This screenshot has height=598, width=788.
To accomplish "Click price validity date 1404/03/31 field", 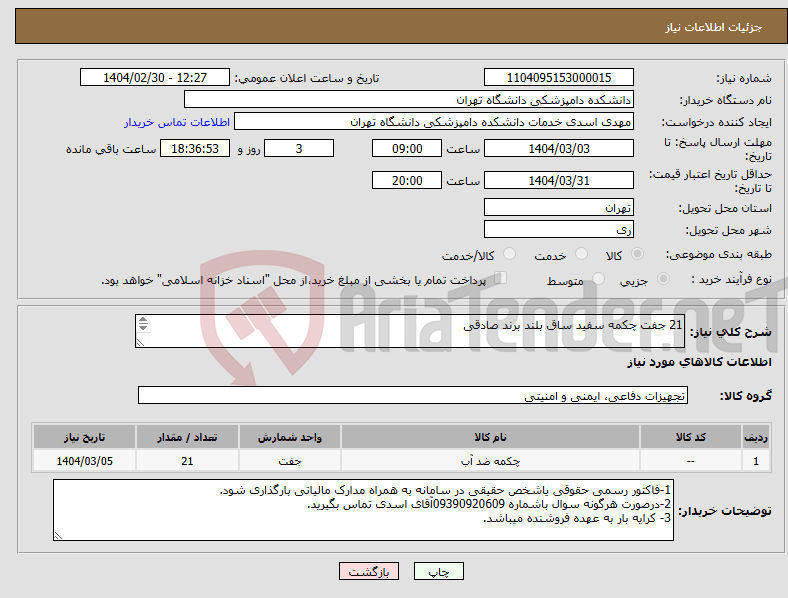I will (x=558, y=180).
